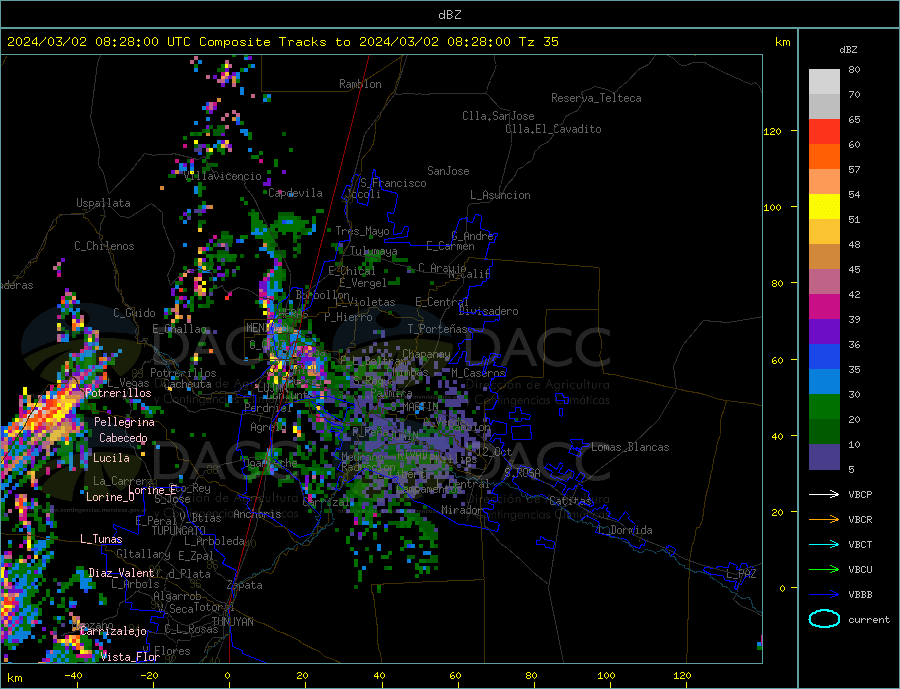This screenshot has width=900, height=689.
Task: Click the 'Villavicencio' place label
Action: [223, 176]
